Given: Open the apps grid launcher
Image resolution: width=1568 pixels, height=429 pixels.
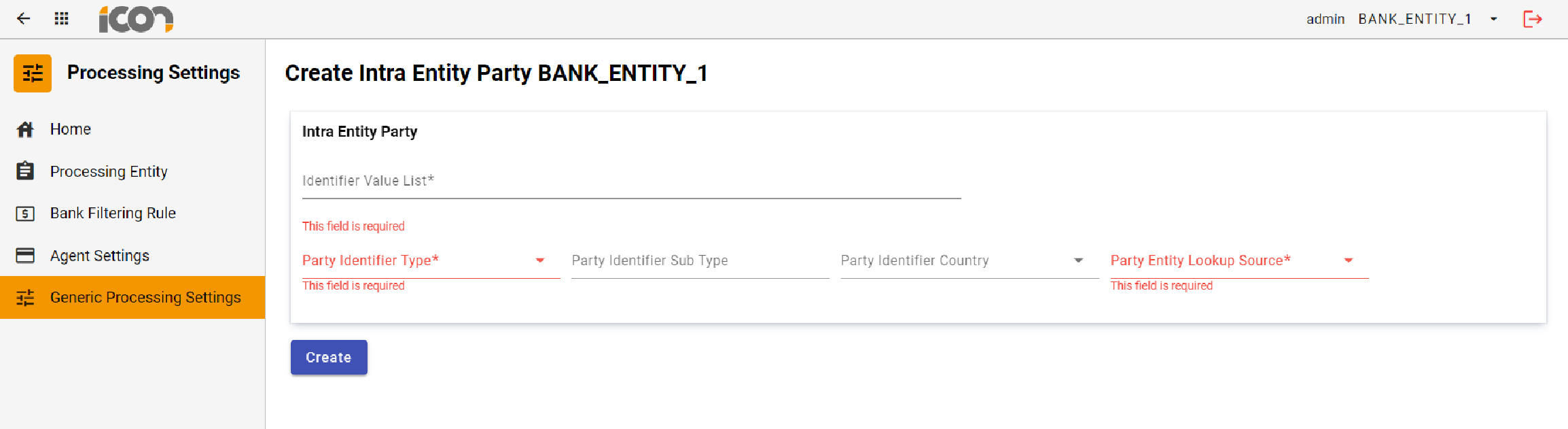Looking at the screenshot, I should coord(61,18).
